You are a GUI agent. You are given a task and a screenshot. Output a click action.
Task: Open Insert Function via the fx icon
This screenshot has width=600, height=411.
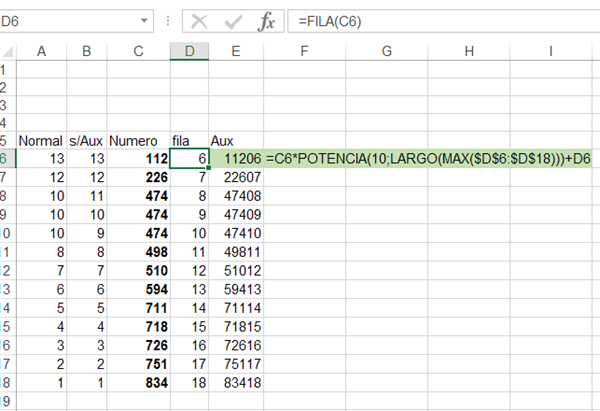[266, 22]
